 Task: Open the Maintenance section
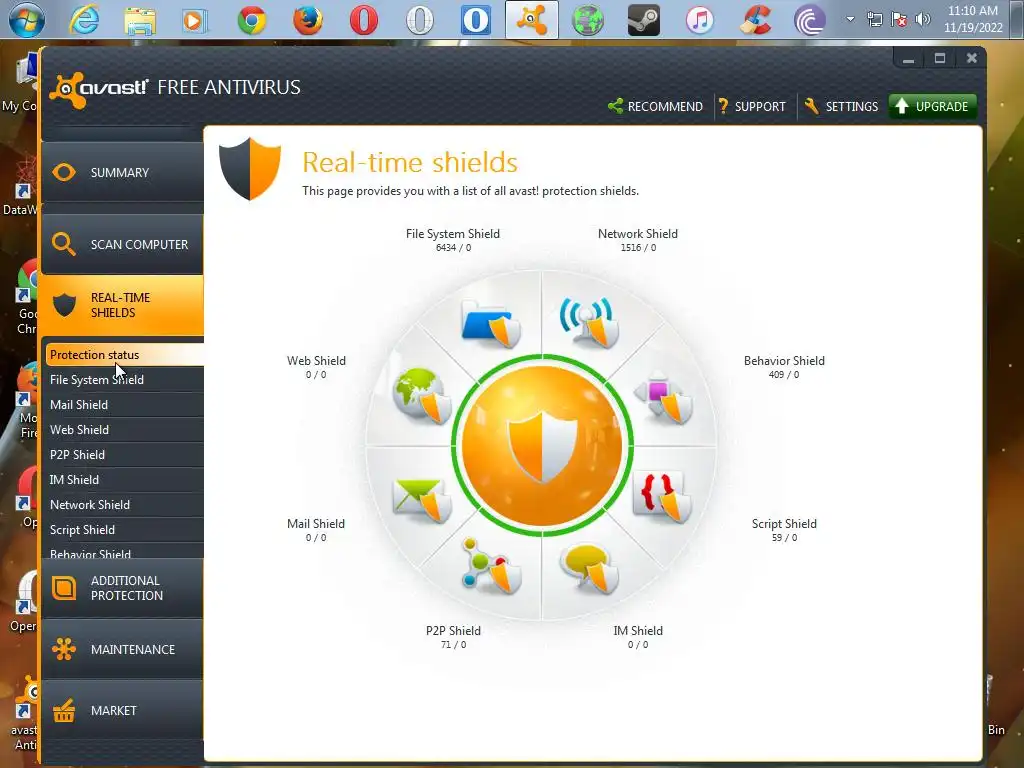pyautogui.click(x=122, y=649)
